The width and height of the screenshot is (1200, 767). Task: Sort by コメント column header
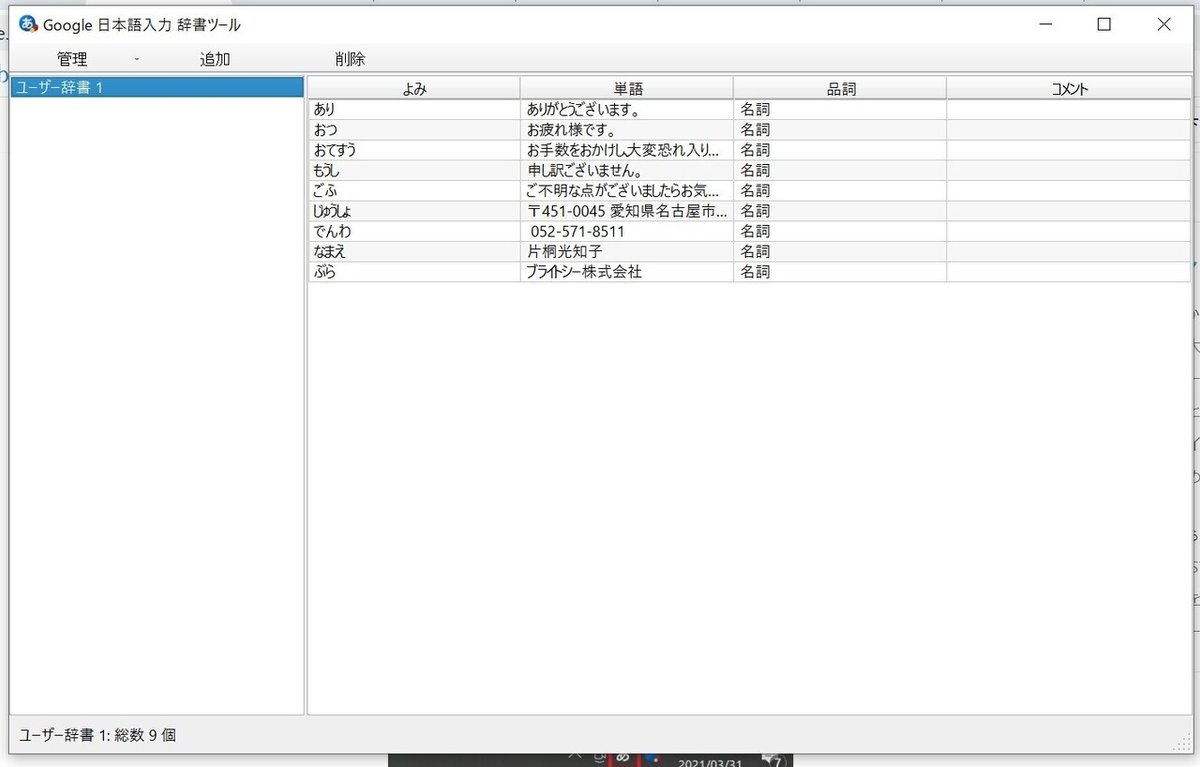pyautogui.click(x=1068, y=89)
